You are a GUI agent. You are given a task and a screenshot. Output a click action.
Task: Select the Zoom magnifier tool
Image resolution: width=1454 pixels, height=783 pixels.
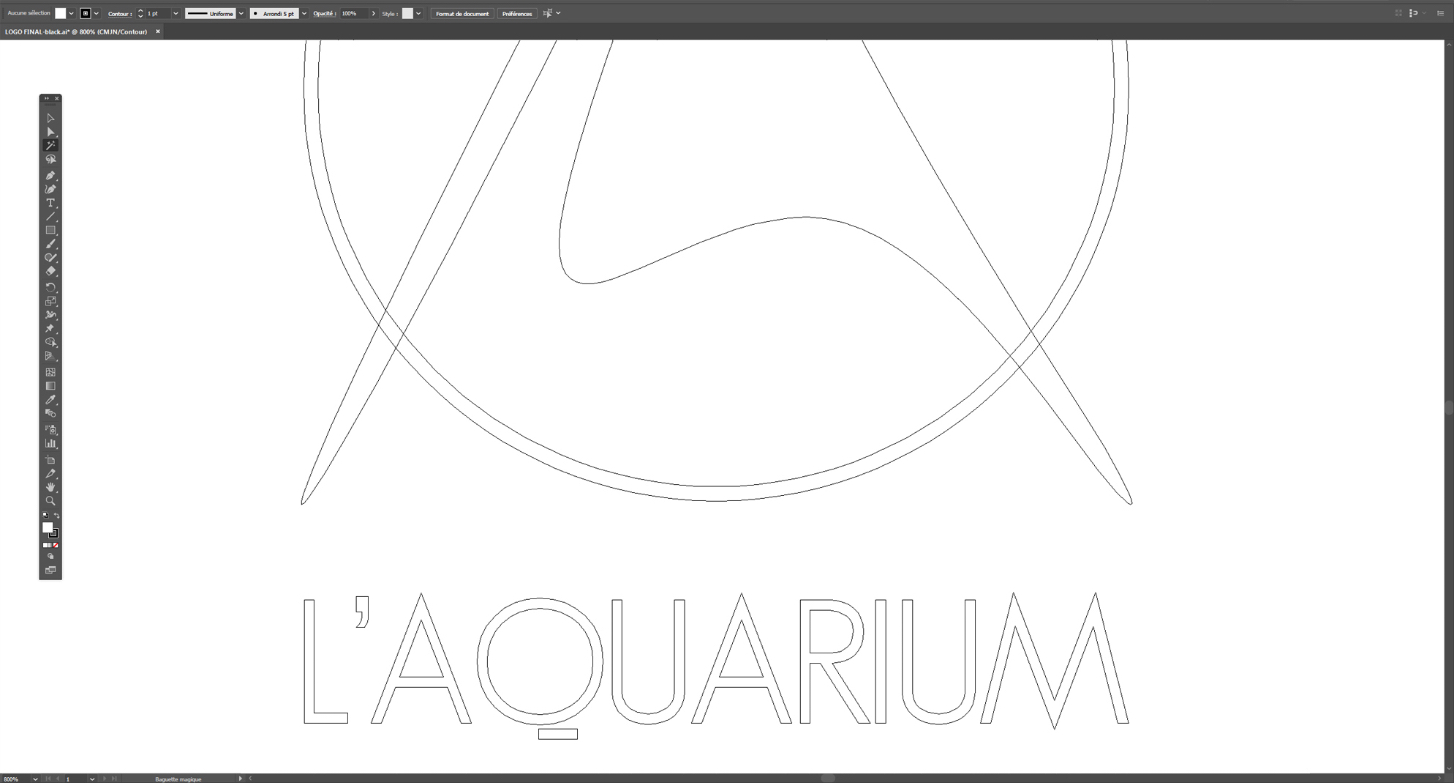[50, 501]
